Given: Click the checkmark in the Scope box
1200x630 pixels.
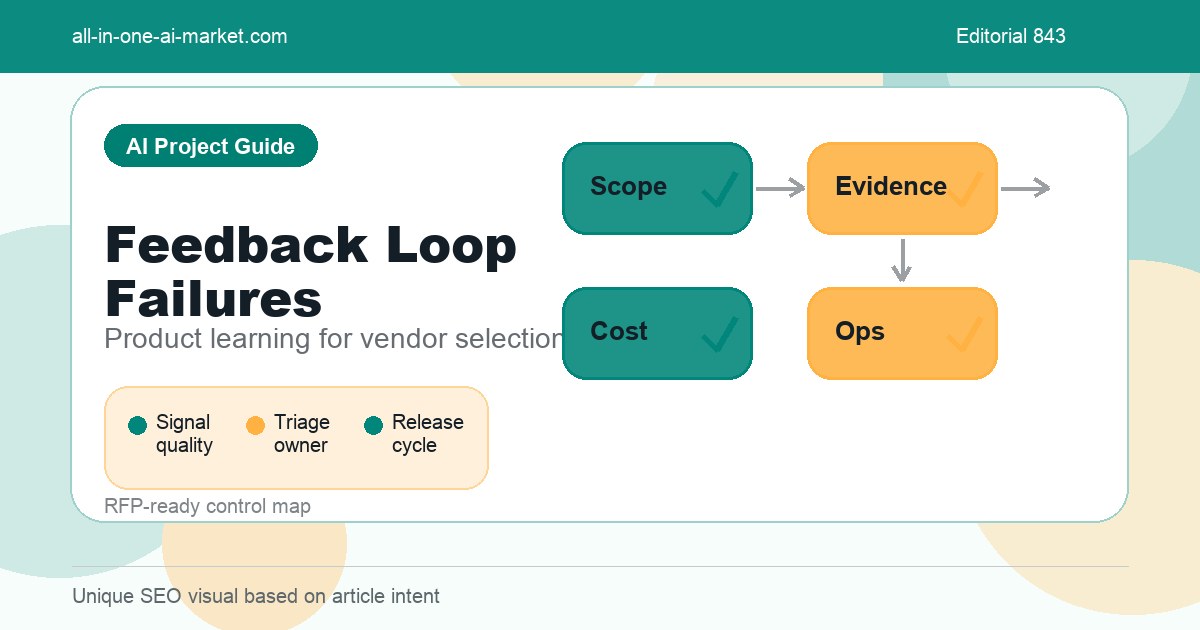Looking at the screenshot, I should click(720, 189).
